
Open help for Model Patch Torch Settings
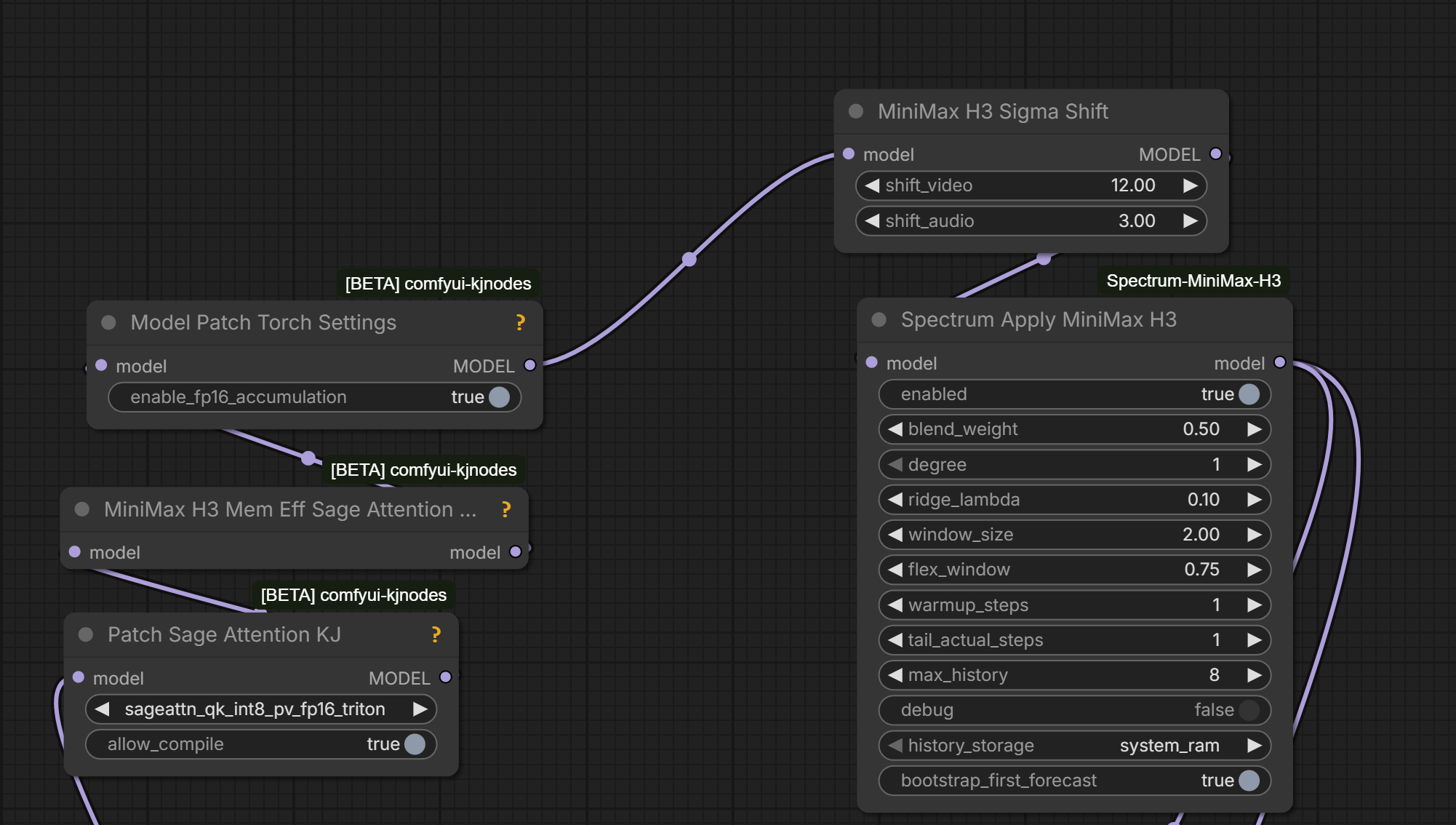pyautogui.click(x=520, y=322)
